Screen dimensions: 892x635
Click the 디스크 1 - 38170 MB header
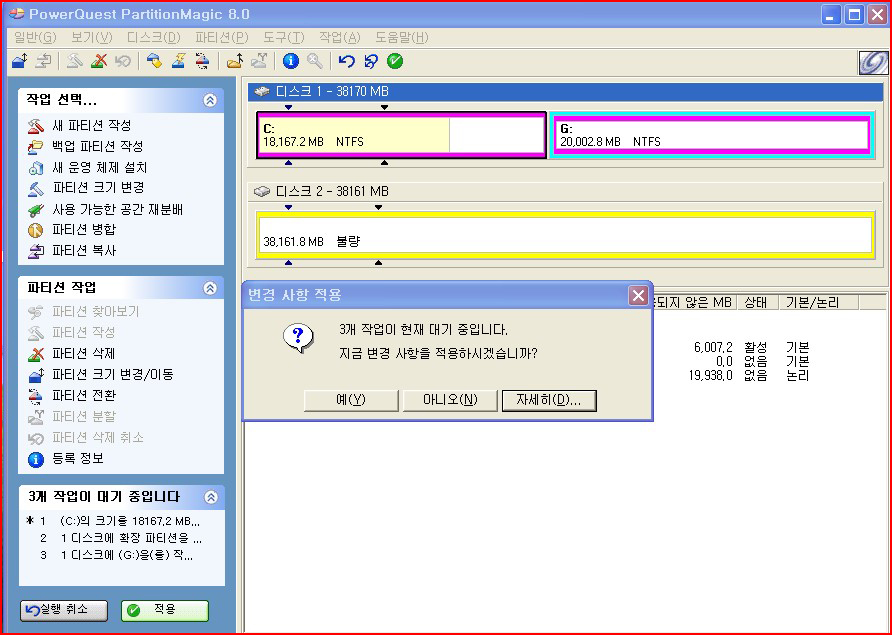[x=565, y=91]
